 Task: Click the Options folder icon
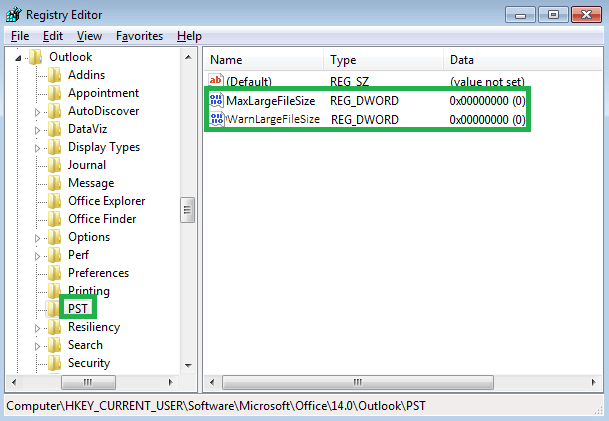pos(54,237)
